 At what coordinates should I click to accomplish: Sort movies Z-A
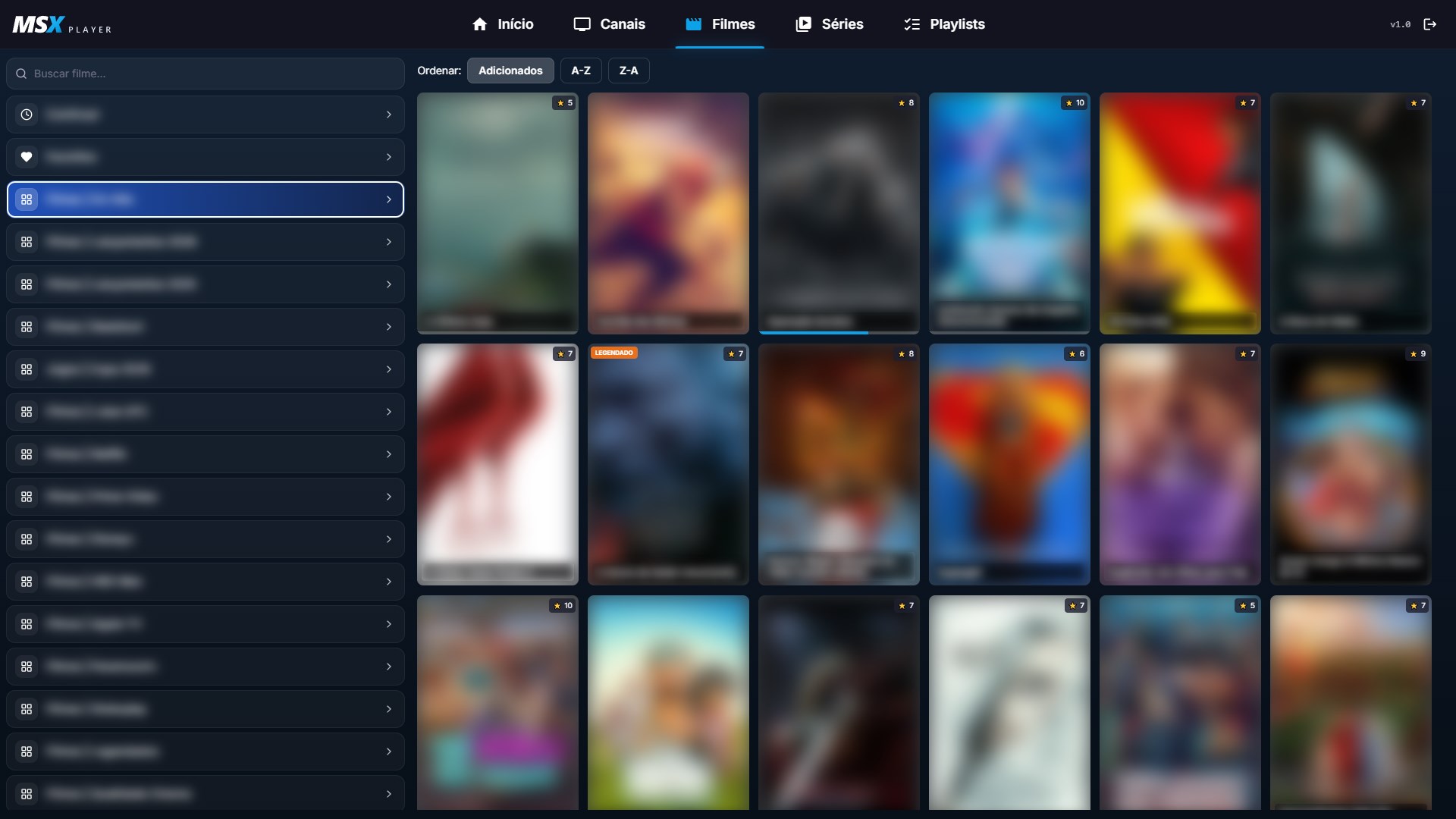point(629,71)
